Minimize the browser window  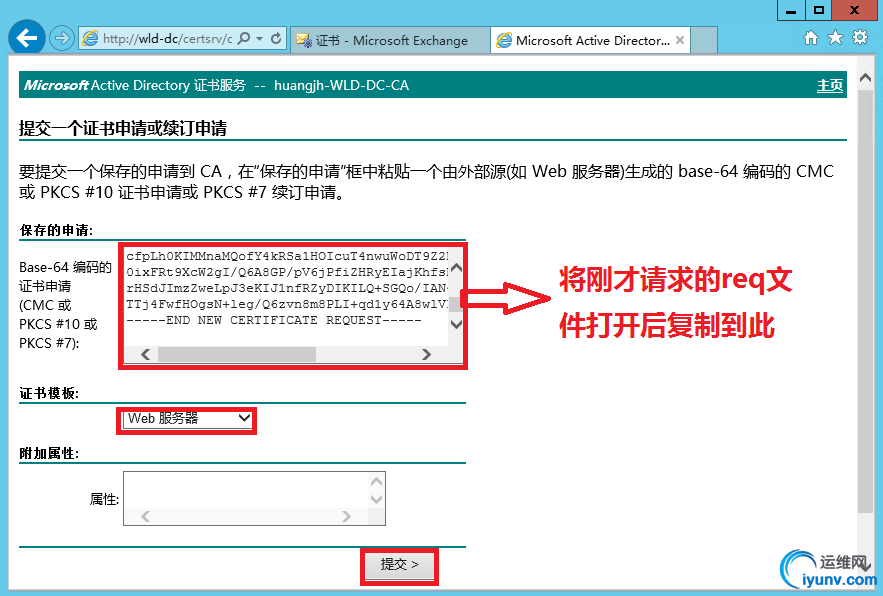pyautogui.click(x=791, y=10)
